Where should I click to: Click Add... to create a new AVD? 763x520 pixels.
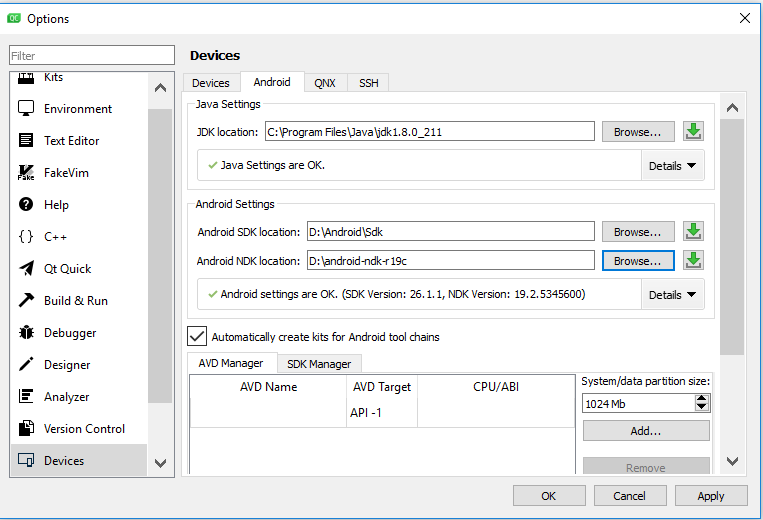(x=645, y=431)
